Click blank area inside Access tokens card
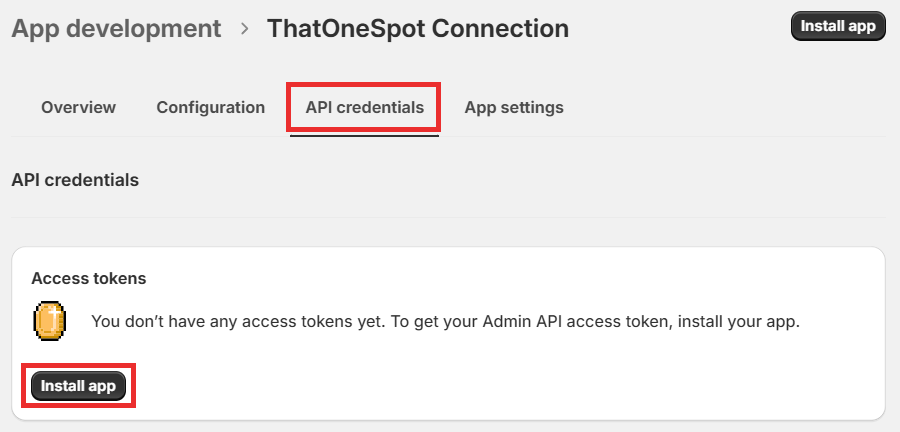This screenshot has width=900, height=432. (500, 385)
